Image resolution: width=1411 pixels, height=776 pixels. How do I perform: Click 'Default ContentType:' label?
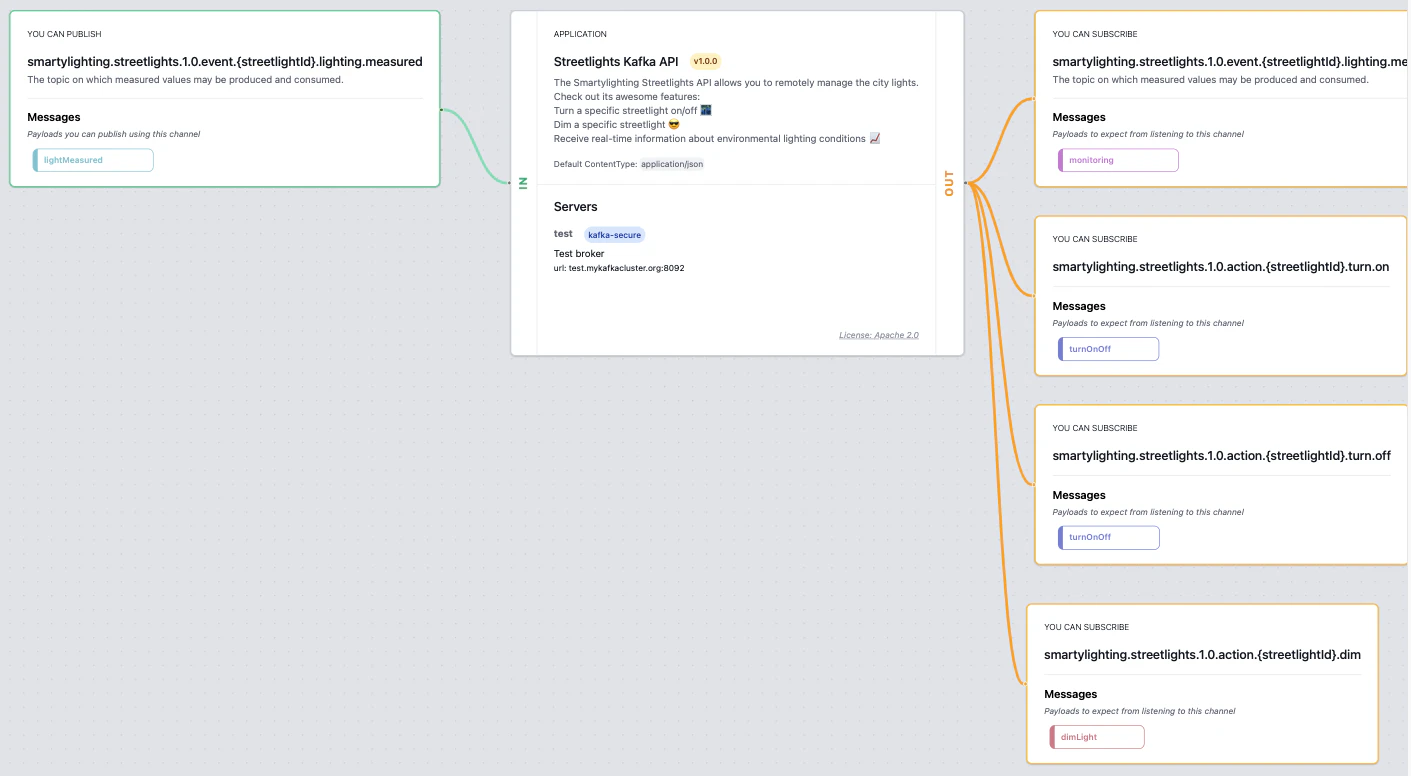pos(595,164)
